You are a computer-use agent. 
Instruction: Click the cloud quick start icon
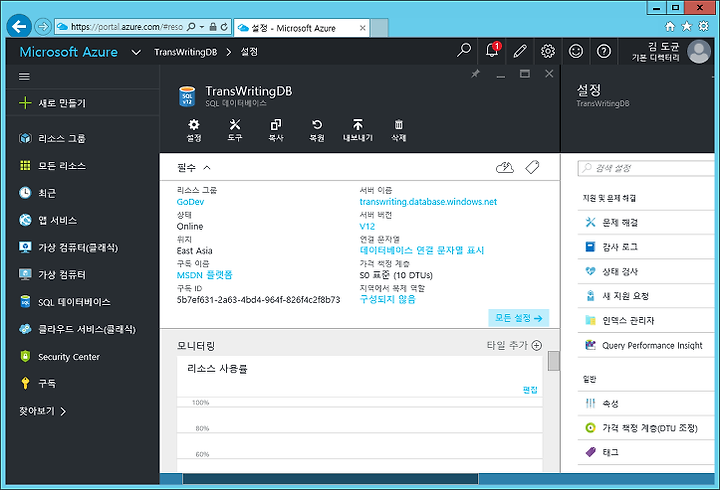click(505, 167)
